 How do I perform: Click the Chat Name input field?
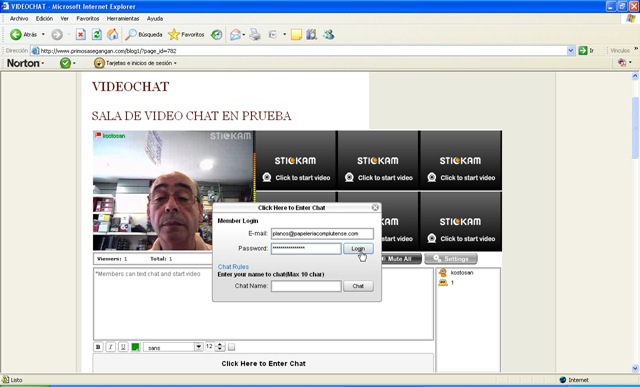click(x=306, y=286)
